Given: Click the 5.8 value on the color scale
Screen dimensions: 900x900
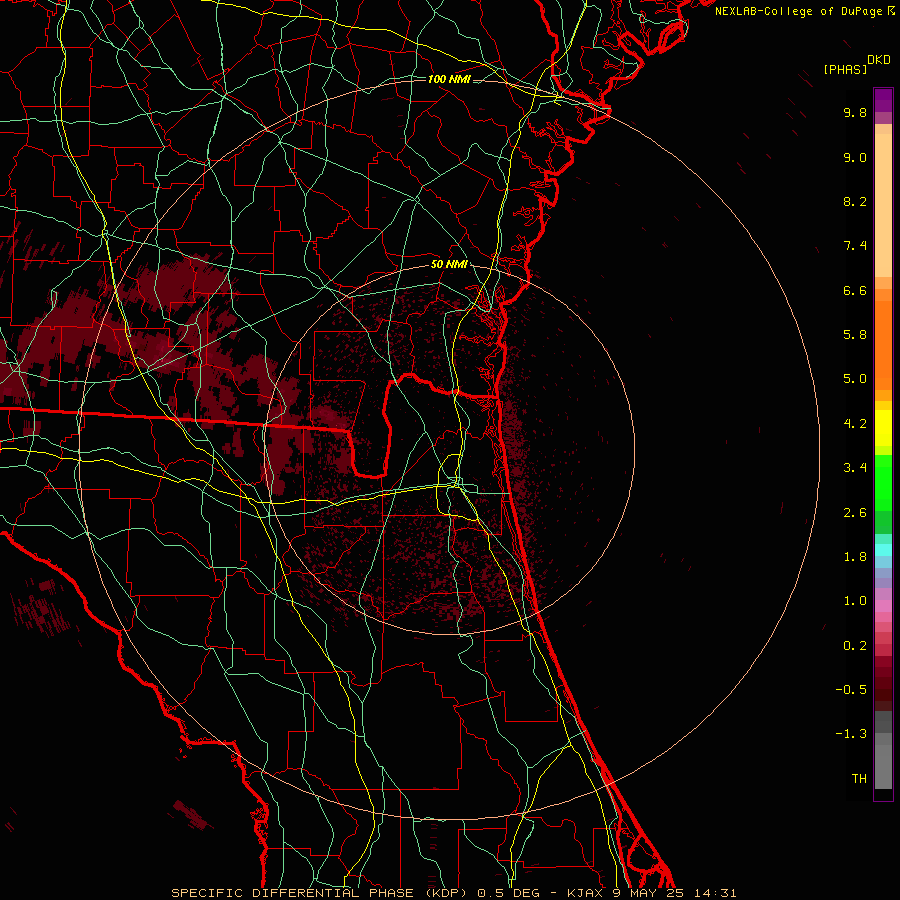Looking at the screenshot, I should coord(855,335).
